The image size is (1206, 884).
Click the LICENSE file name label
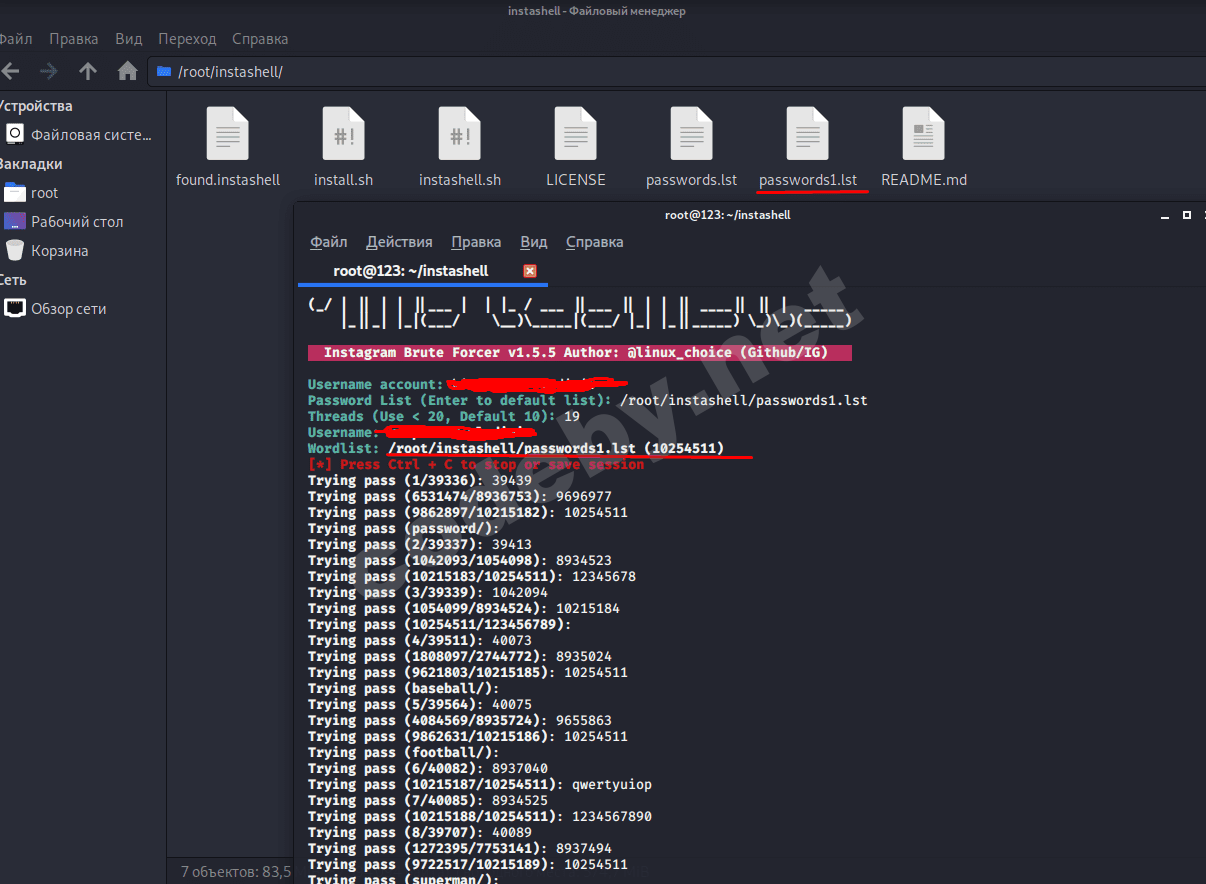[x=576, y=180]
